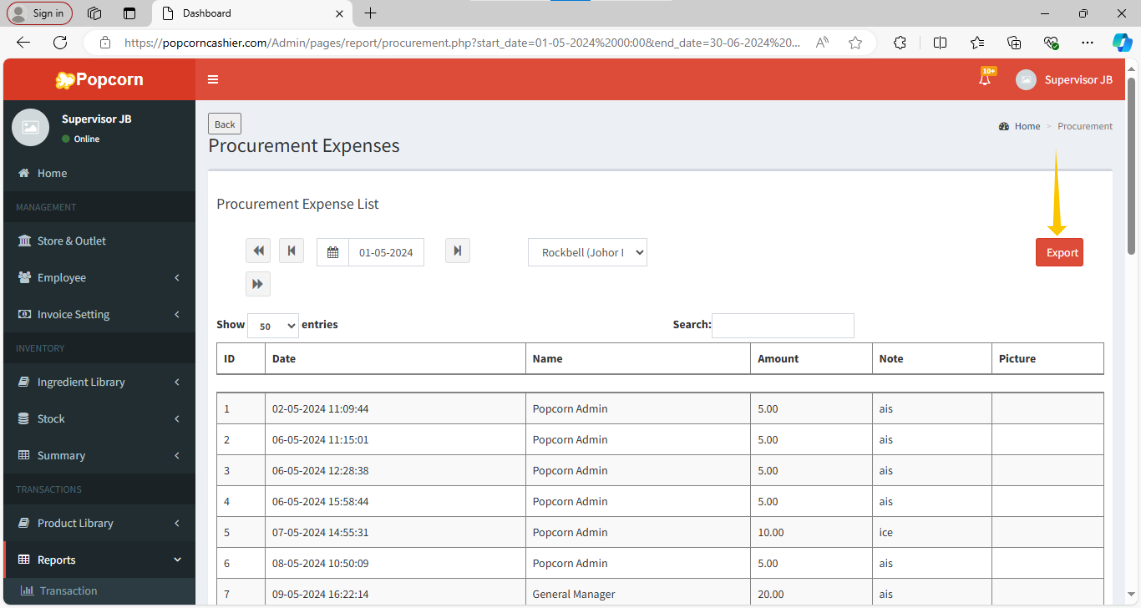Open tab actions menu icon
The height and width of the screenshot is (608, 1141).
tap(130, 13)
